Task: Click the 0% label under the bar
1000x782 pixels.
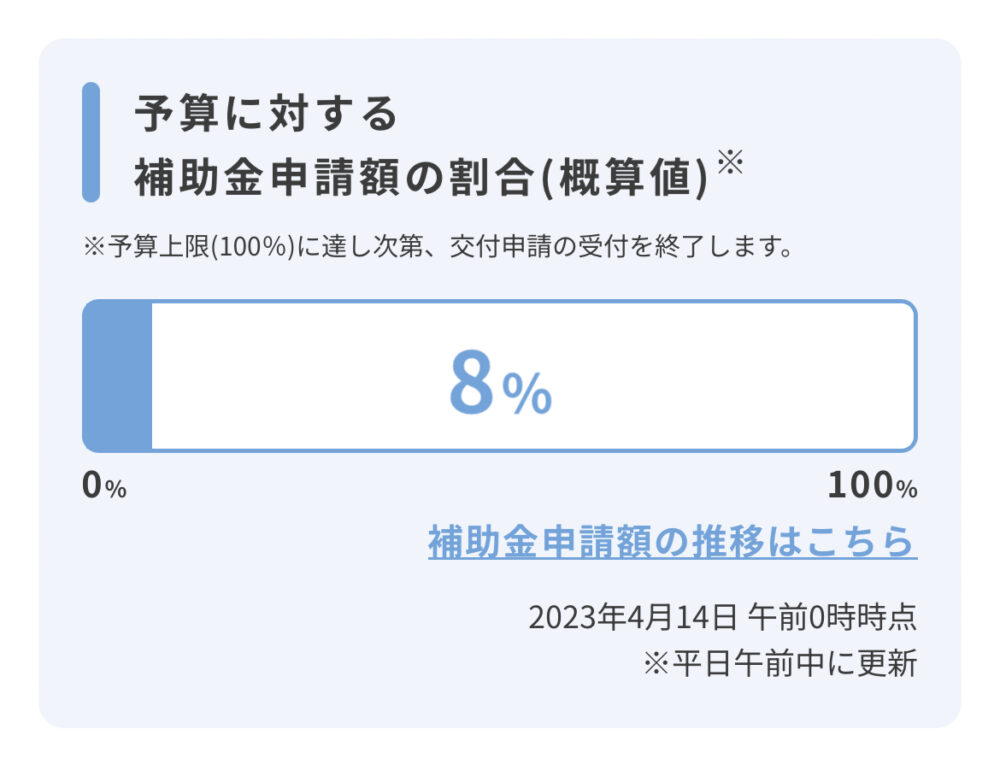Action: tap(104, 486)
